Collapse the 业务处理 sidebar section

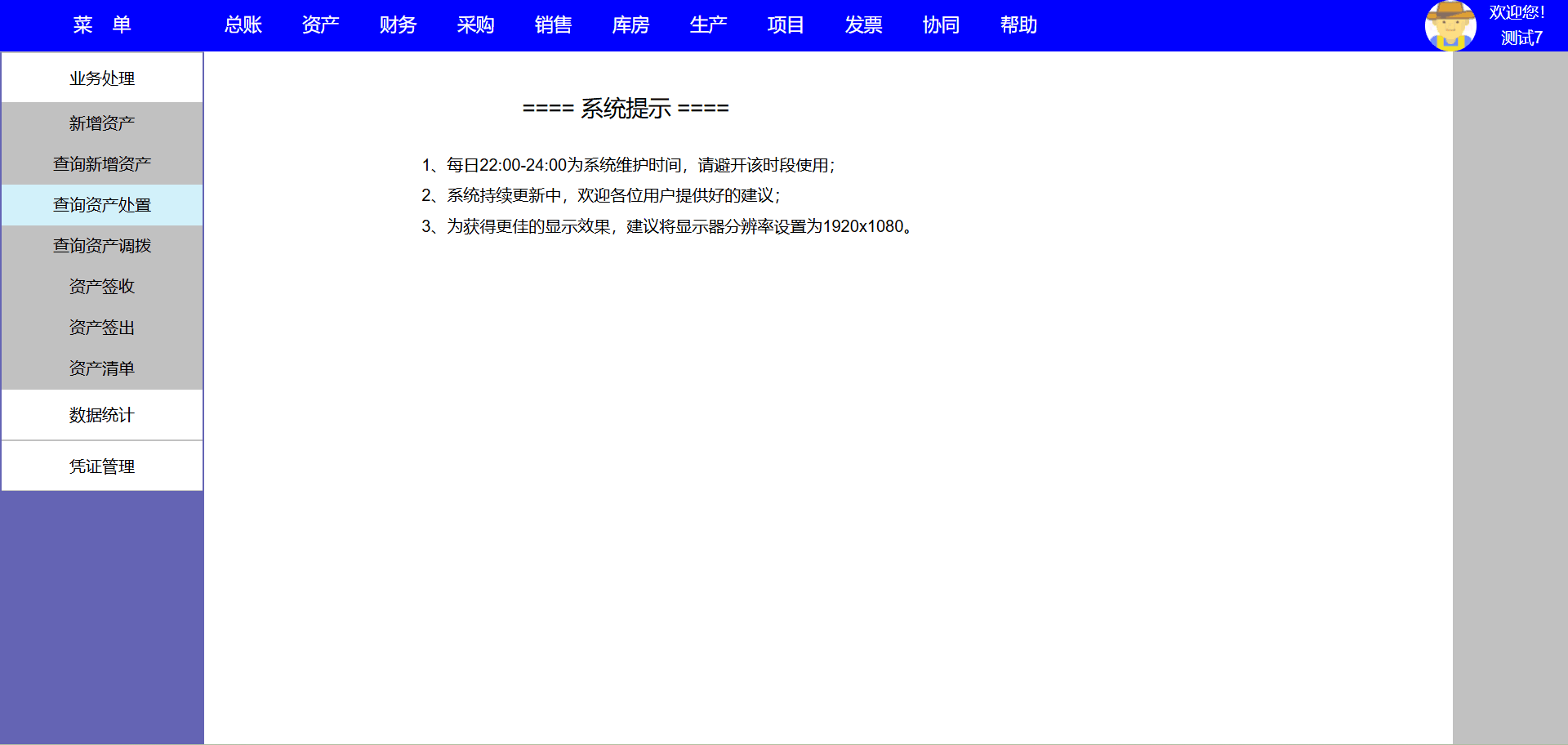click(102, 78)
